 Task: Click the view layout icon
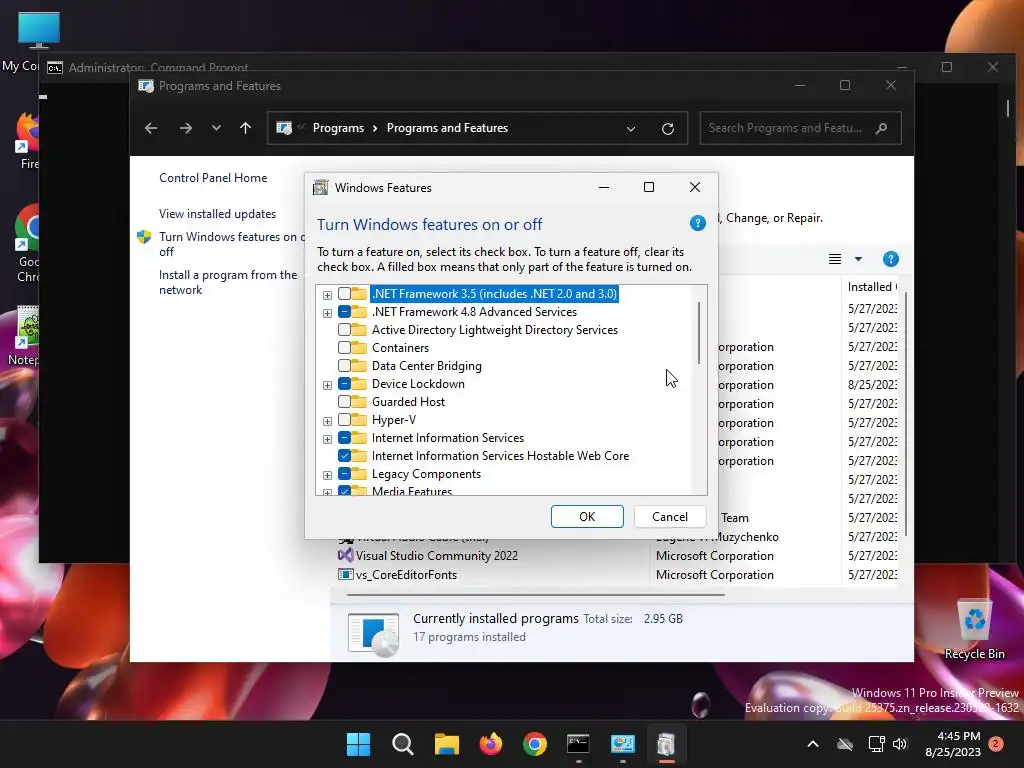click(835, 259)
